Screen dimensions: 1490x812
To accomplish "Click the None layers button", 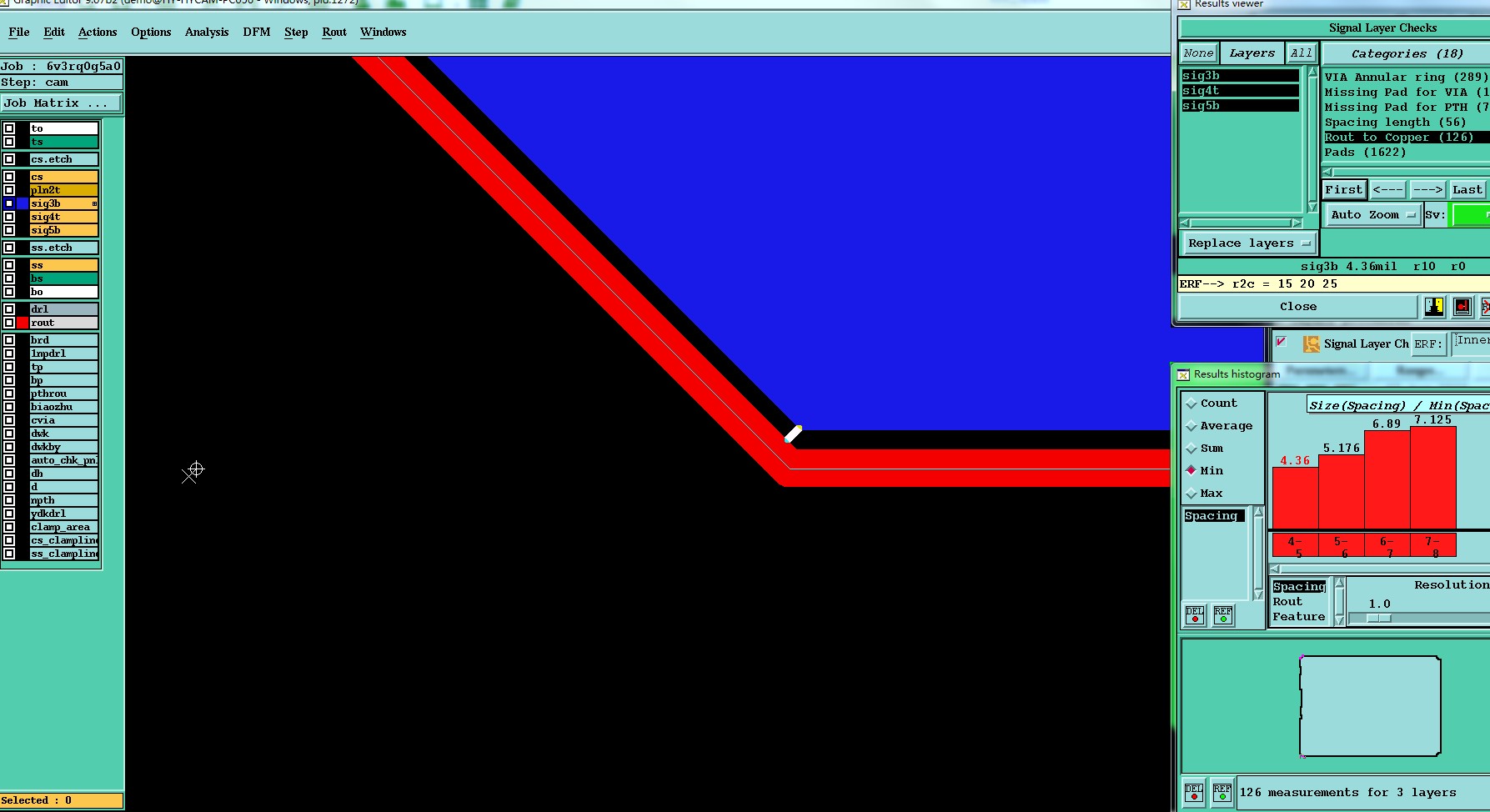I will pos(1199,53).
